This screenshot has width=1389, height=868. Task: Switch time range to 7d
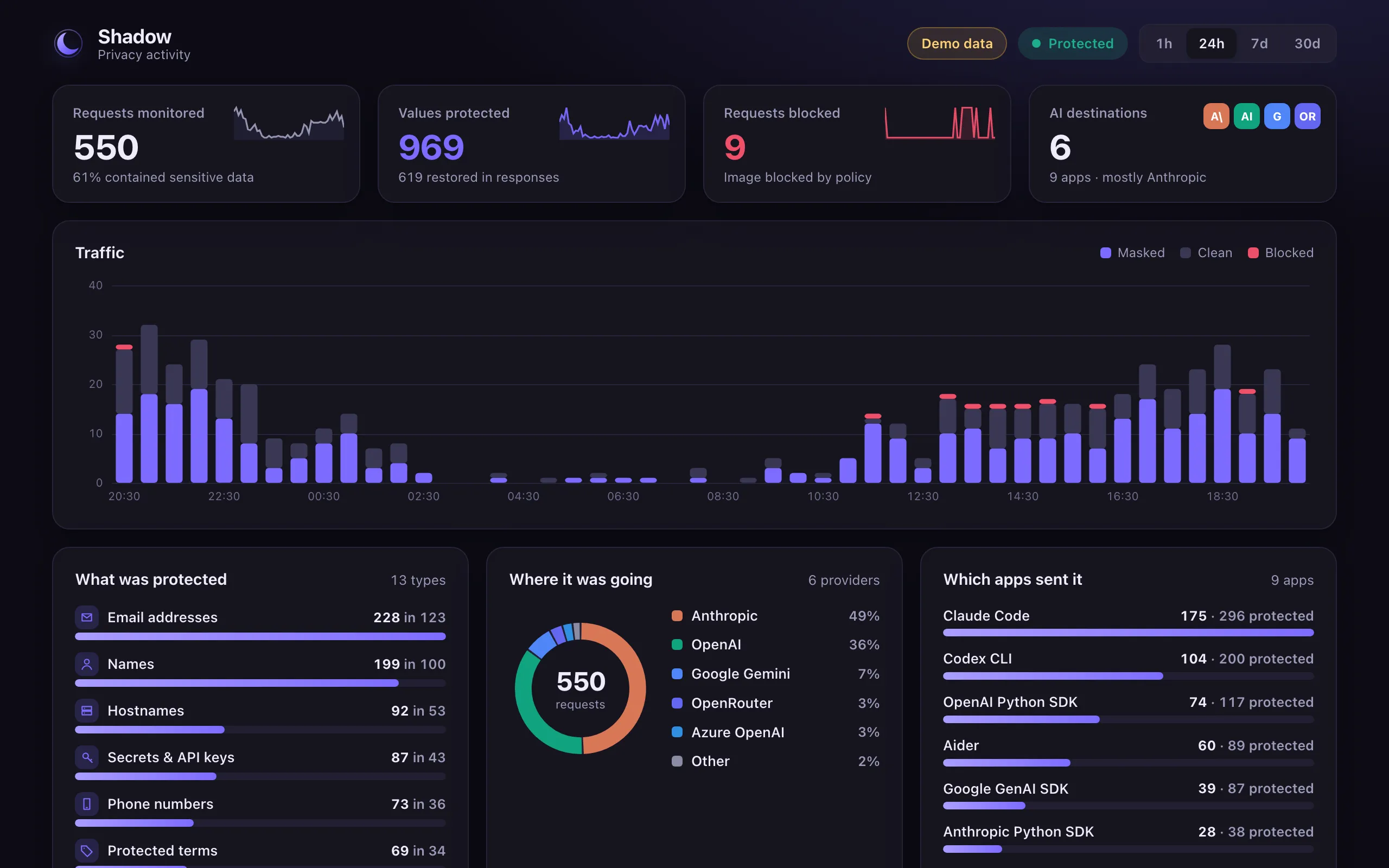1259,43
